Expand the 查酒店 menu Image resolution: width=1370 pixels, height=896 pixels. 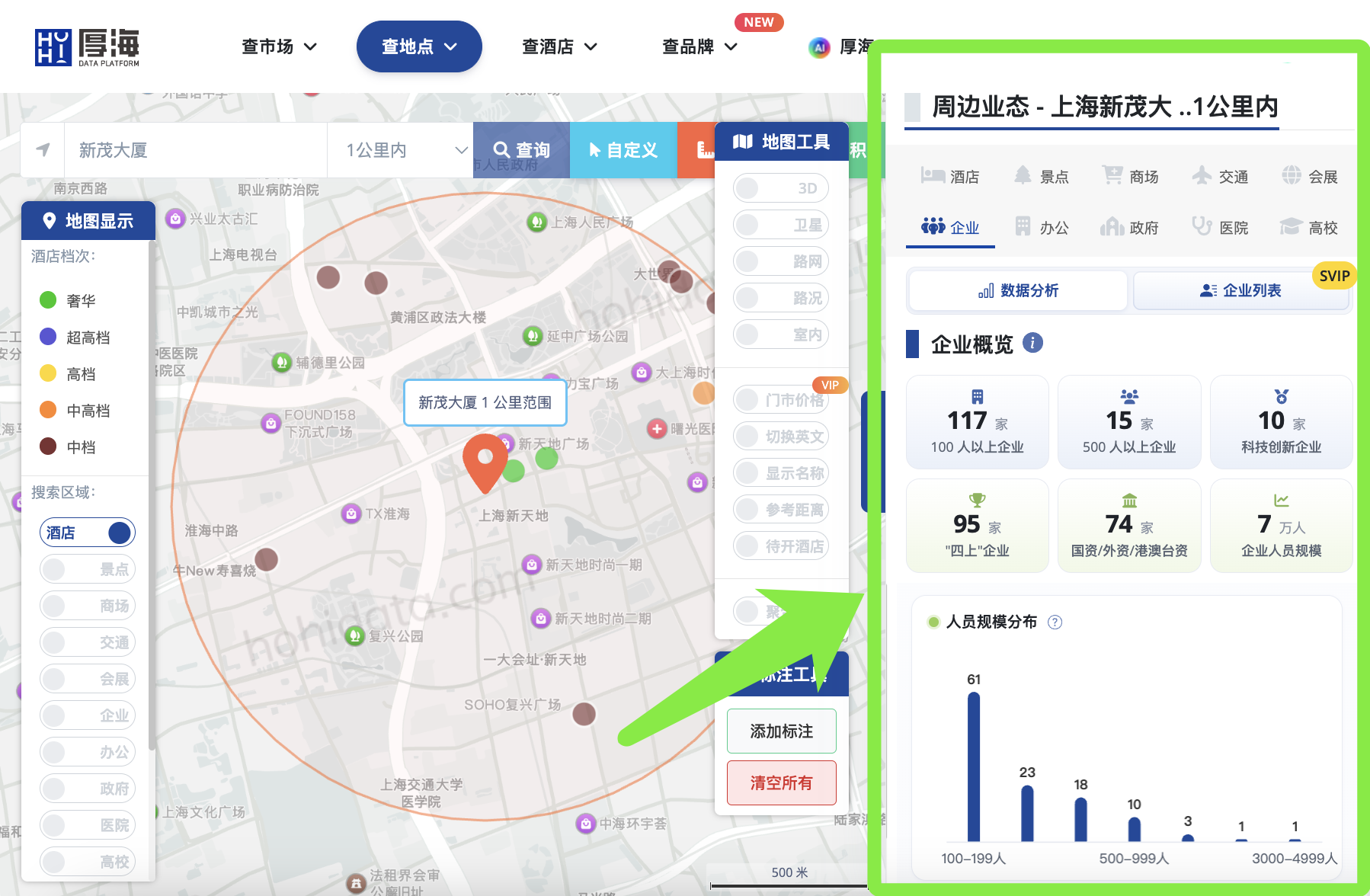pyautogui.click(x=559, y=46)
